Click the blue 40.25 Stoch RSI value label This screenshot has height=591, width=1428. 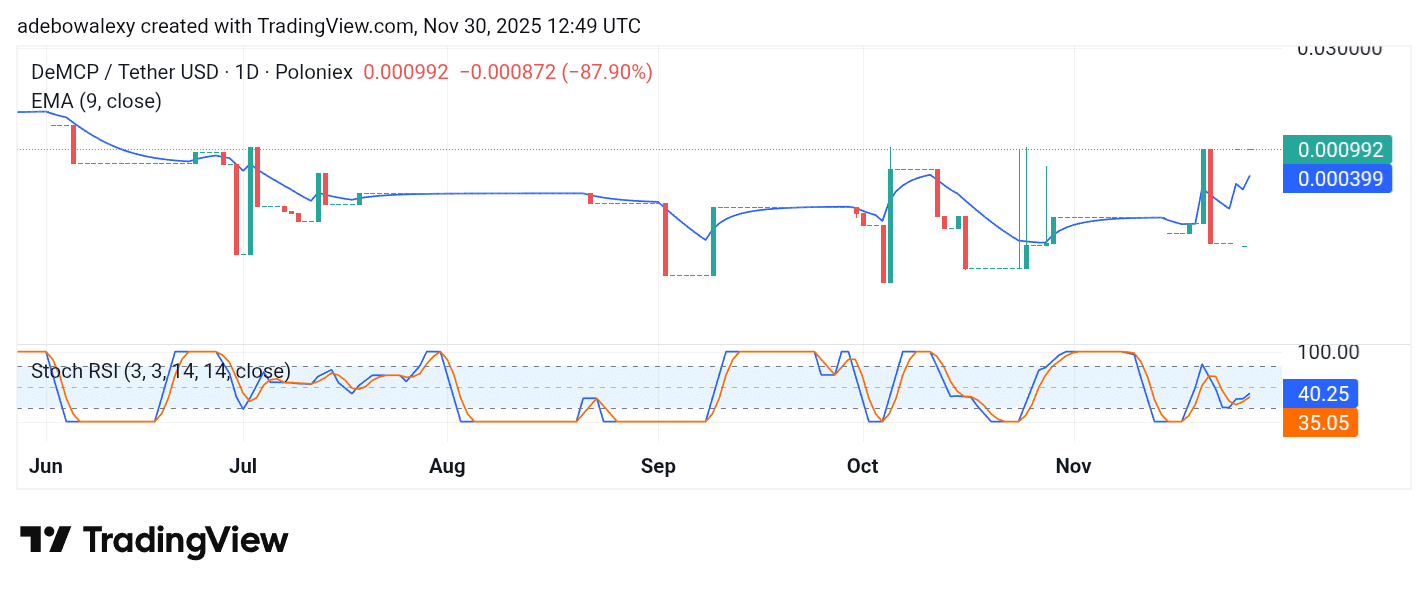tap(1322, 393)
